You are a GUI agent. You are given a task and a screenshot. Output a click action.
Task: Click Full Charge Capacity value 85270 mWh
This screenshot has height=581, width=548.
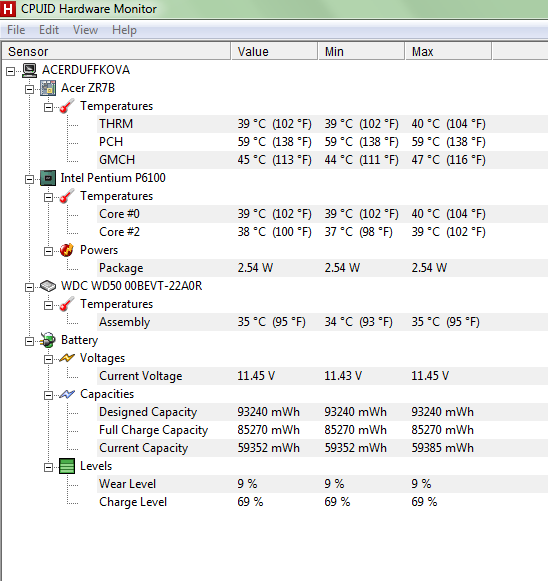[269, 430]
